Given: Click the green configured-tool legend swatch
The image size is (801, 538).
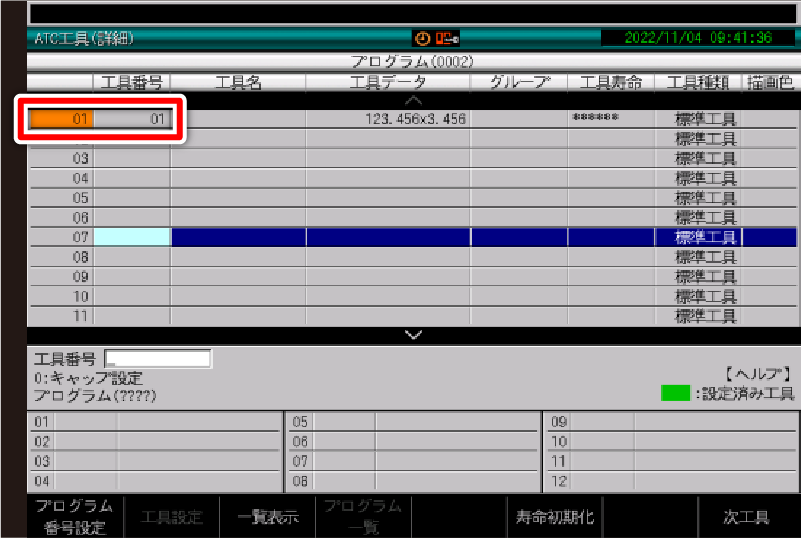Looking at the screenshot, I should coord(676,393).
